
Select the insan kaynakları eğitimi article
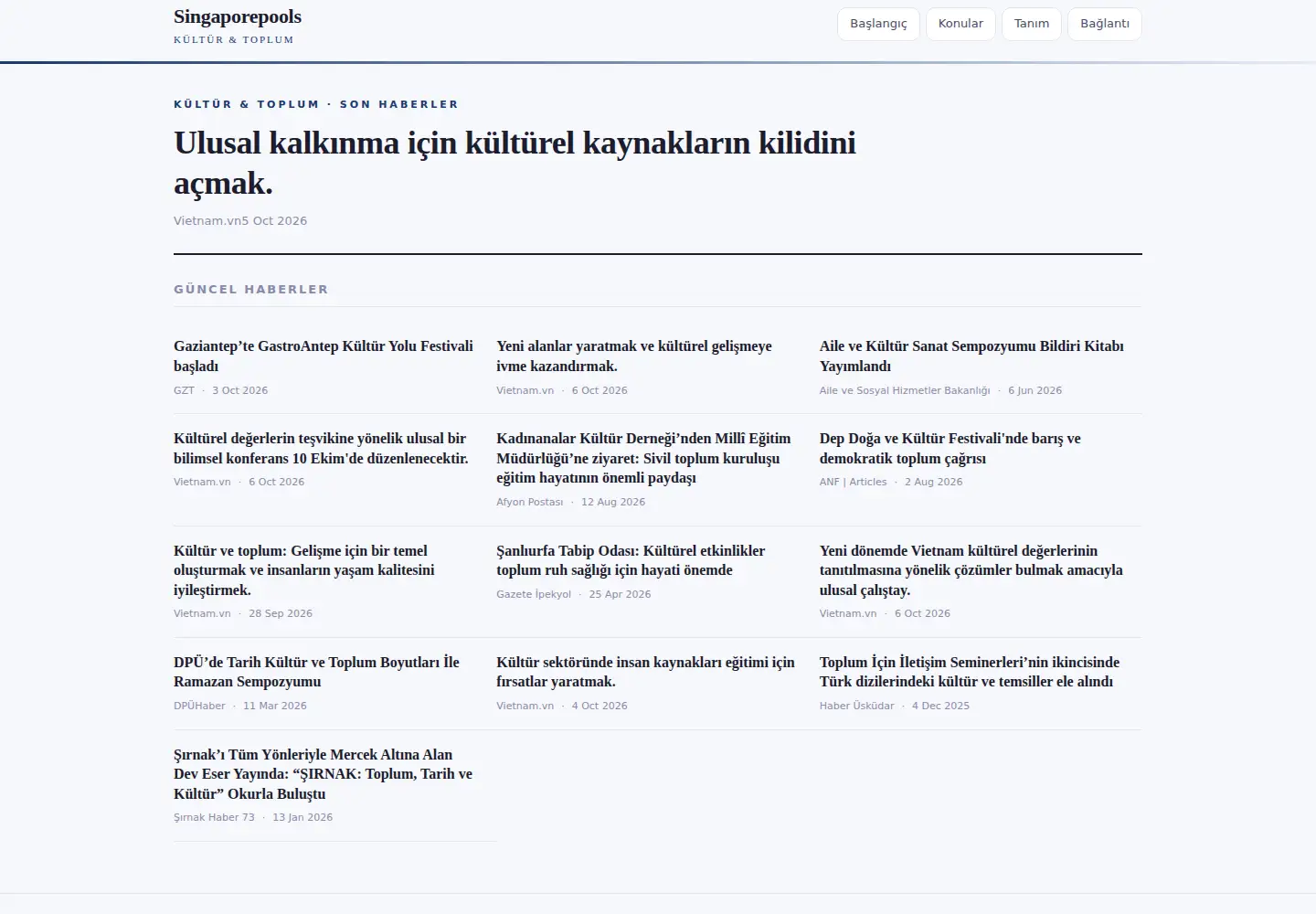tap(645, 672)
